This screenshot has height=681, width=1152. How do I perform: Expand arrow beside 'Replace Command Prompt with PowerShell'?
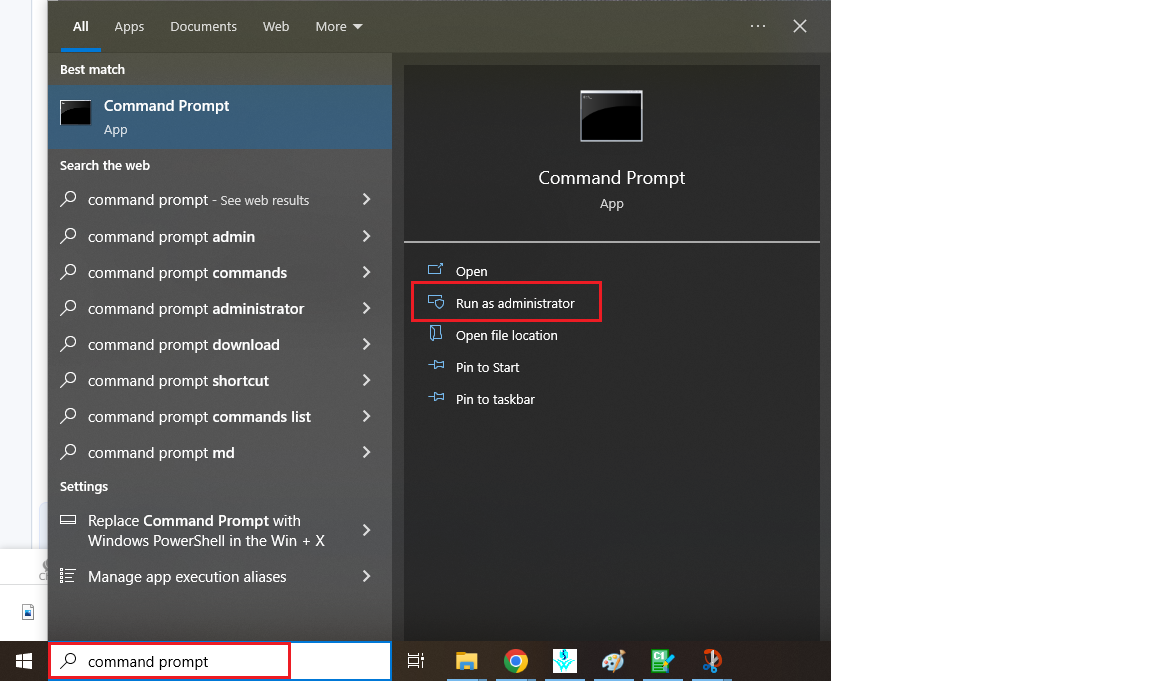[x=367, y=530]
